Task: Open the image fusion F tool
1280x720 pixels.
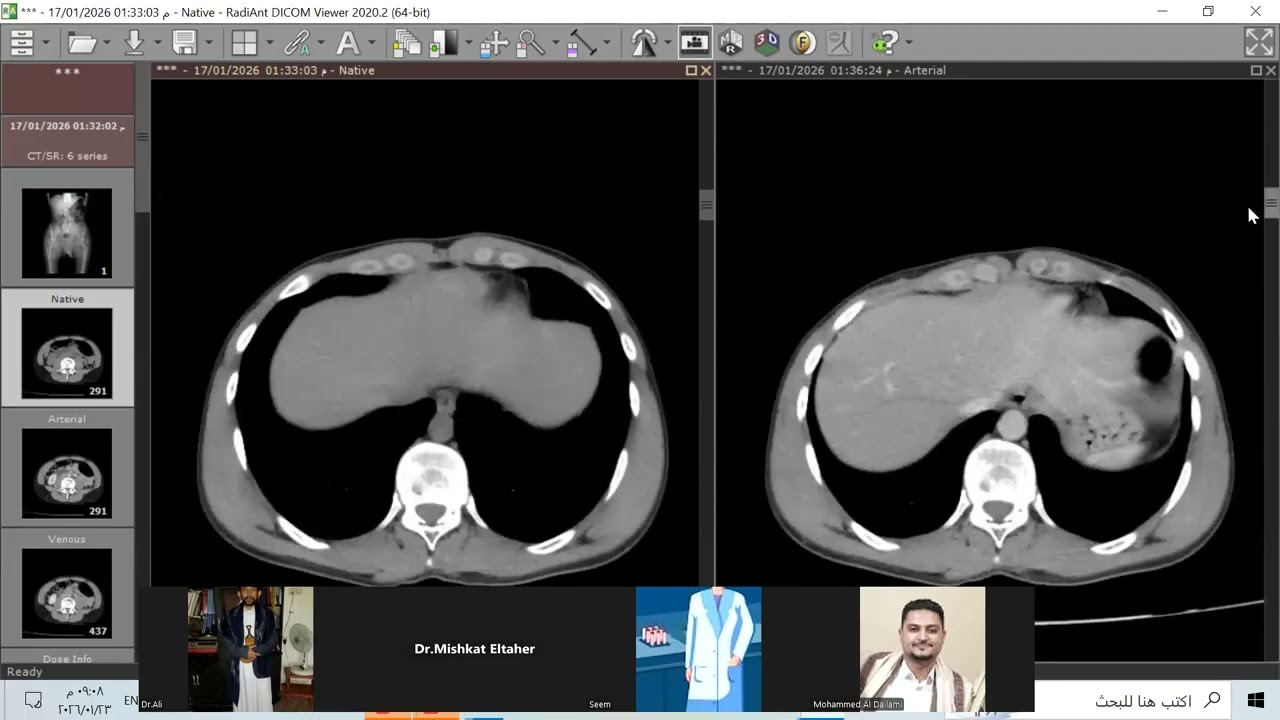Action: coord(802,43)
